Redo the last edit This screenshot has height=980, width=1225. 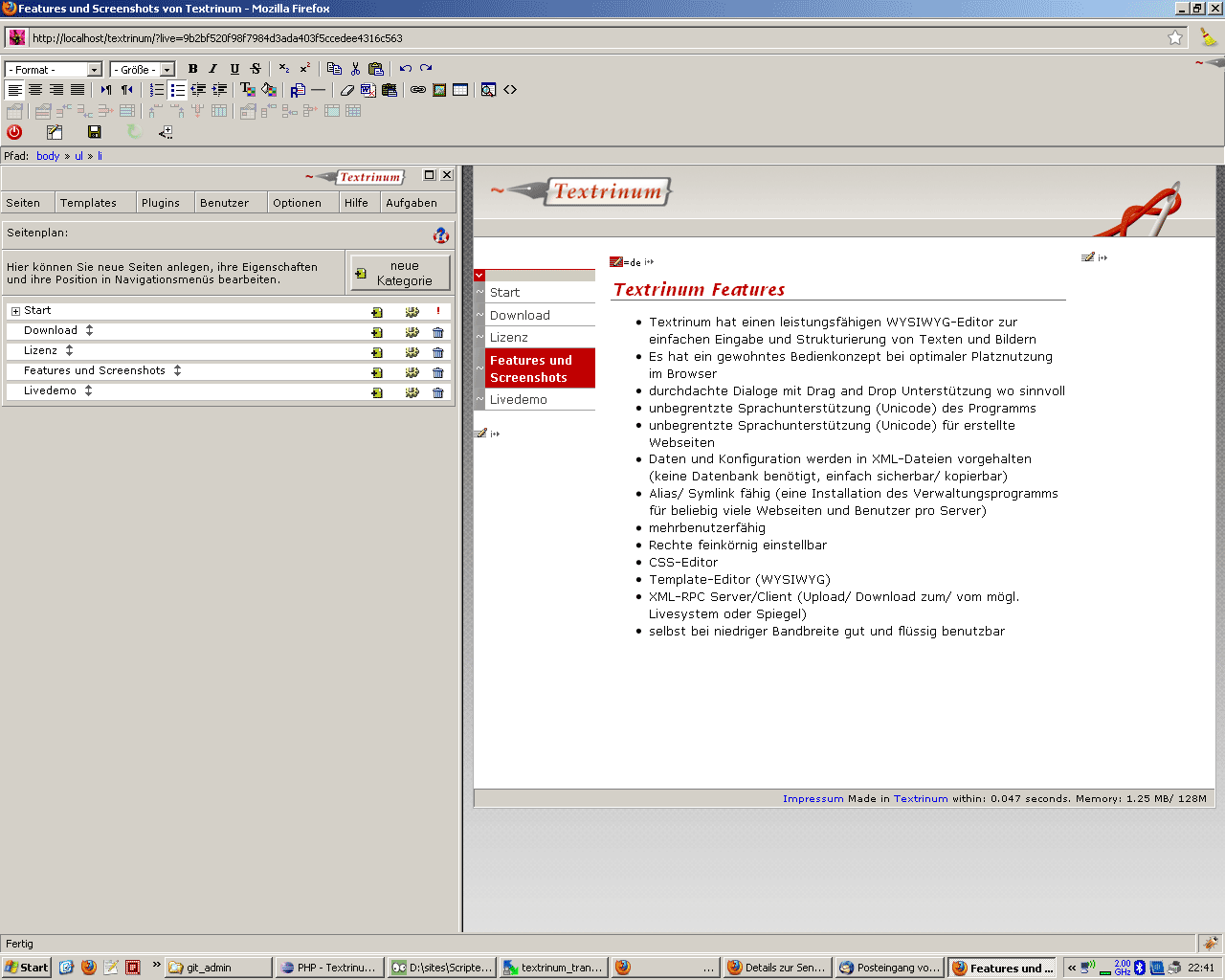pos(426,69)
